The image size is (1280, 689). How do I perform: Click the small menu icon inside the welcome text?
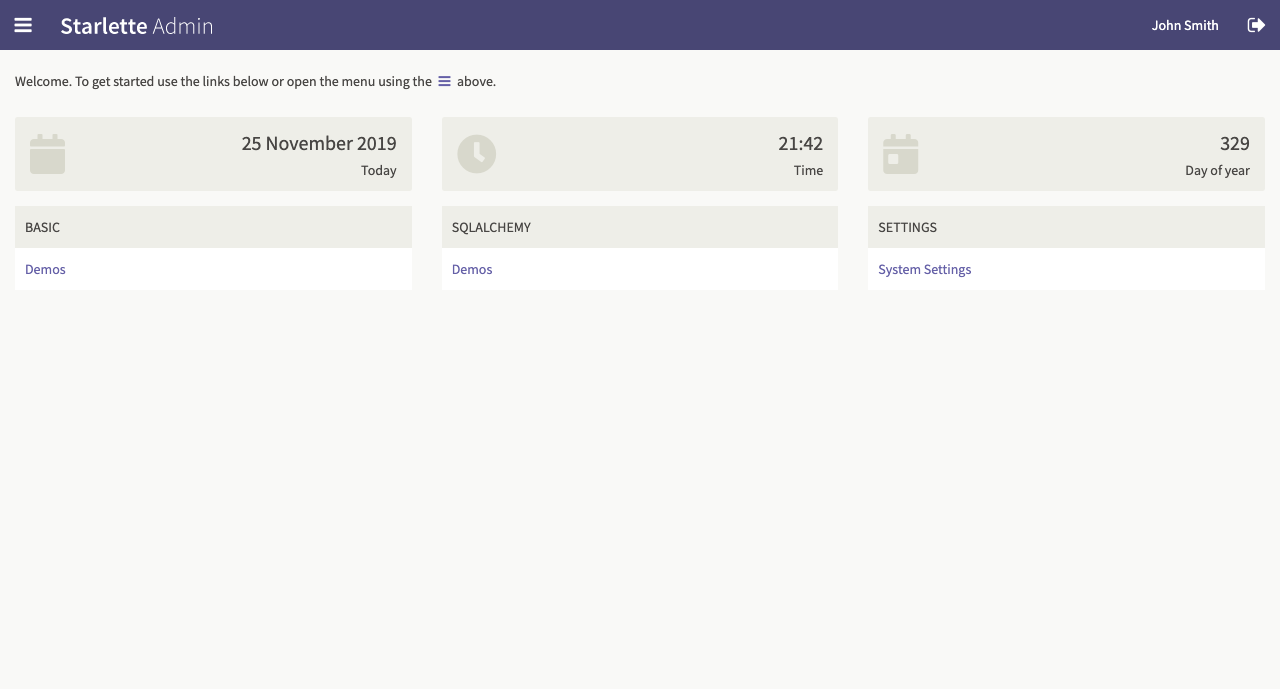coord(444,81)
